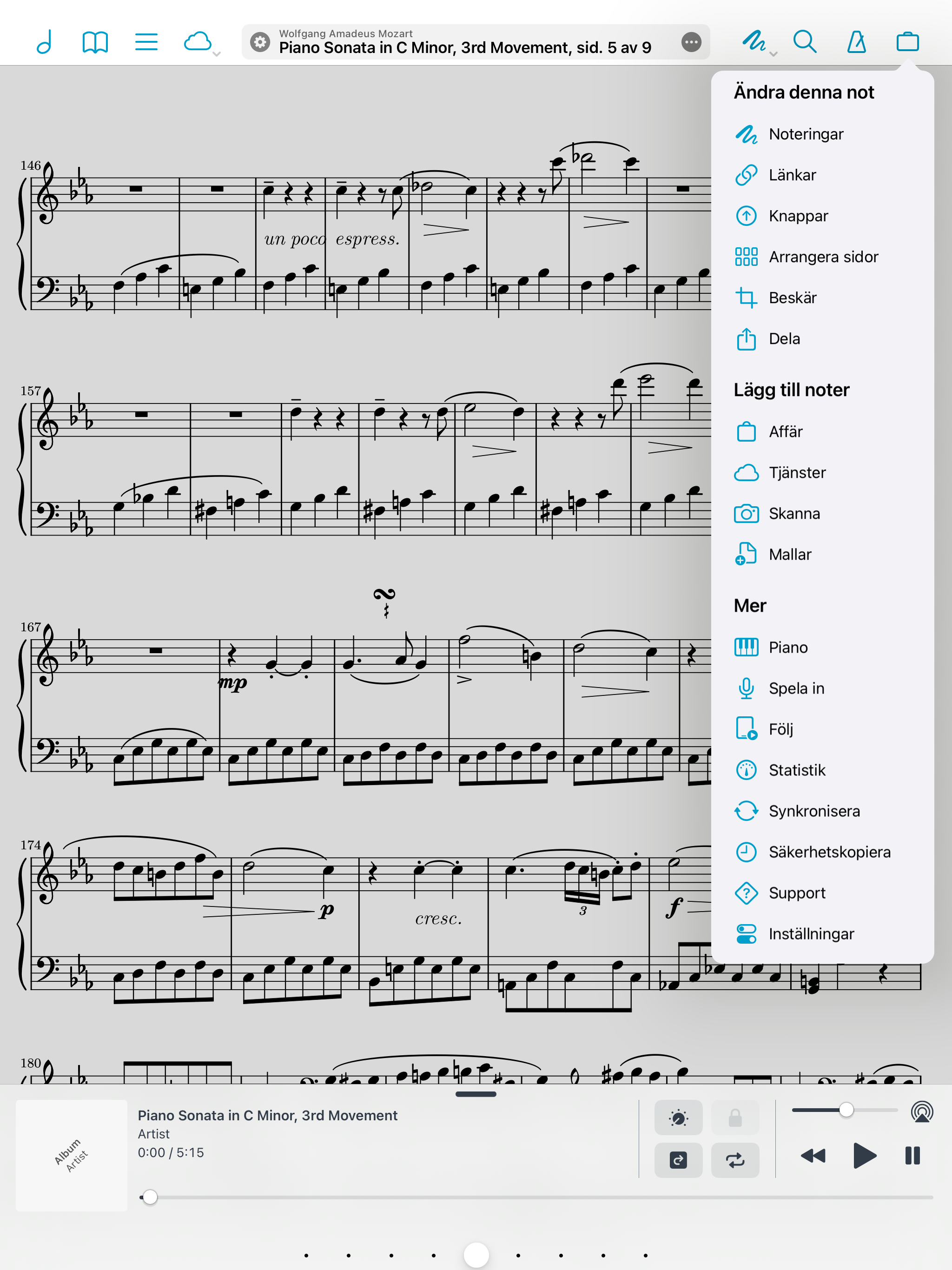Expand the cloud services dropdown arrow
Image resolution: width=952 pixels, height=1270 pixels.
coord(217,54)
